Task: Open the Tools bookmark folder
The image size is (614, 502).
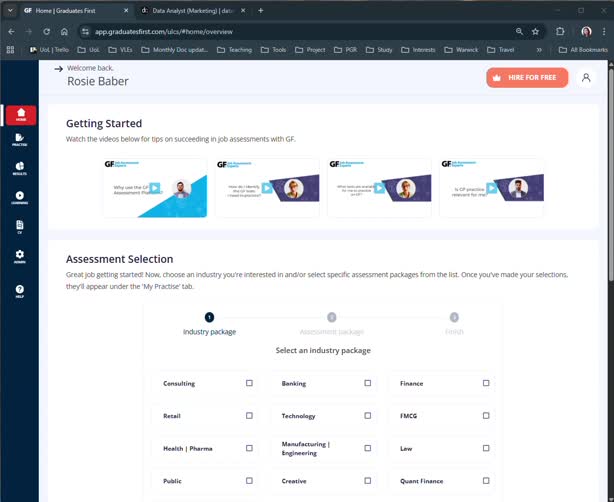Action: point(273,50)
